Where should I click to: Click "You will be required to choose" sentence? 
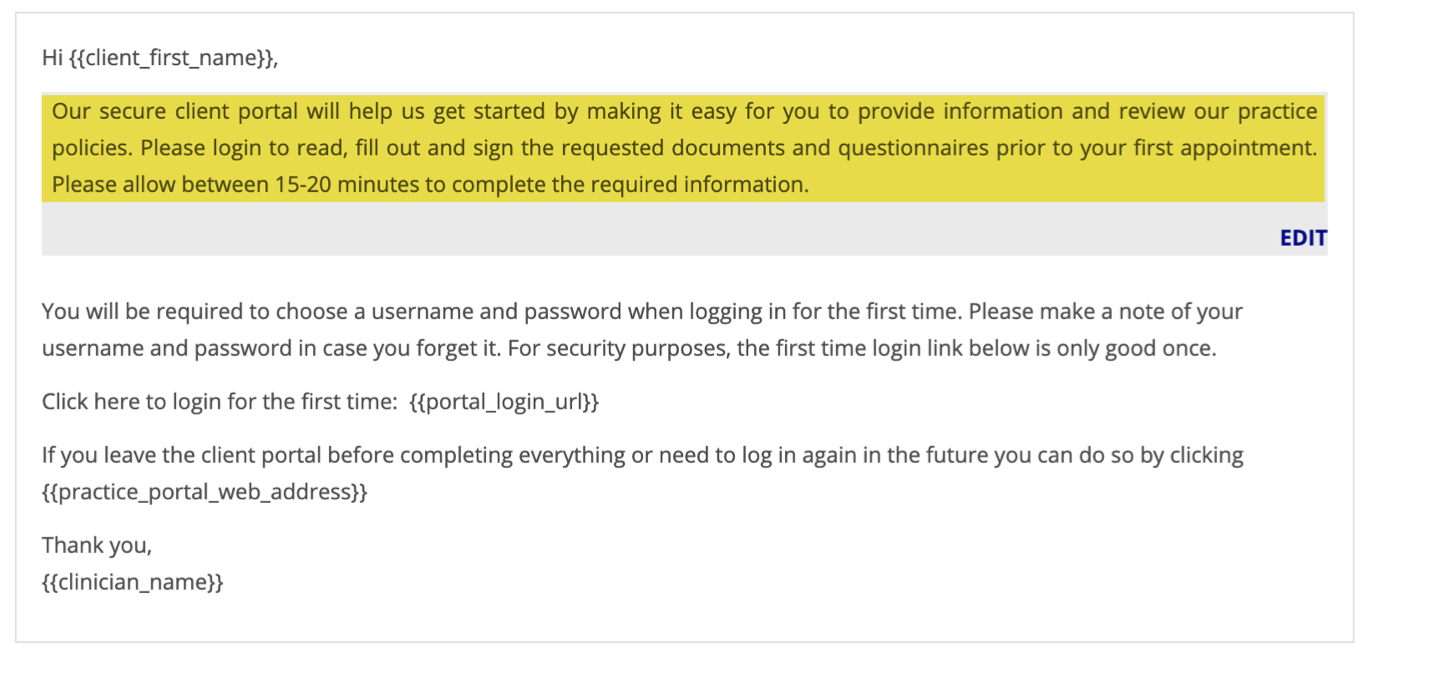click(502, 311)
